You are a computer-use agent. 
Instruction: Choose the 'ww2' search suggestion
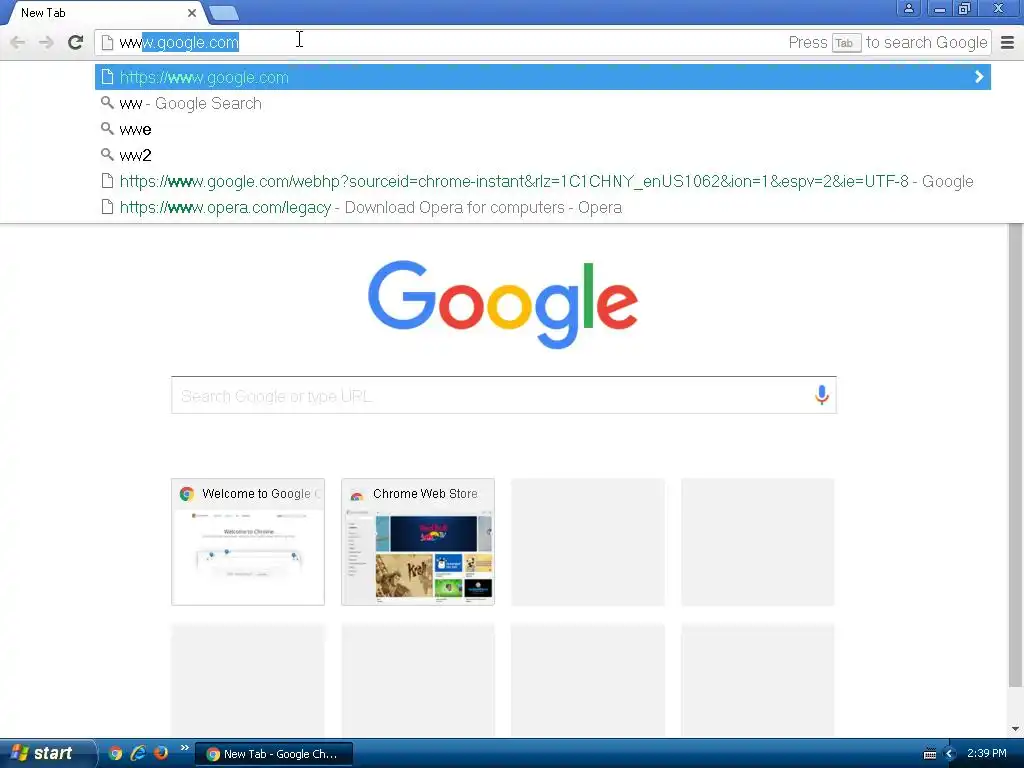(543, 155)
